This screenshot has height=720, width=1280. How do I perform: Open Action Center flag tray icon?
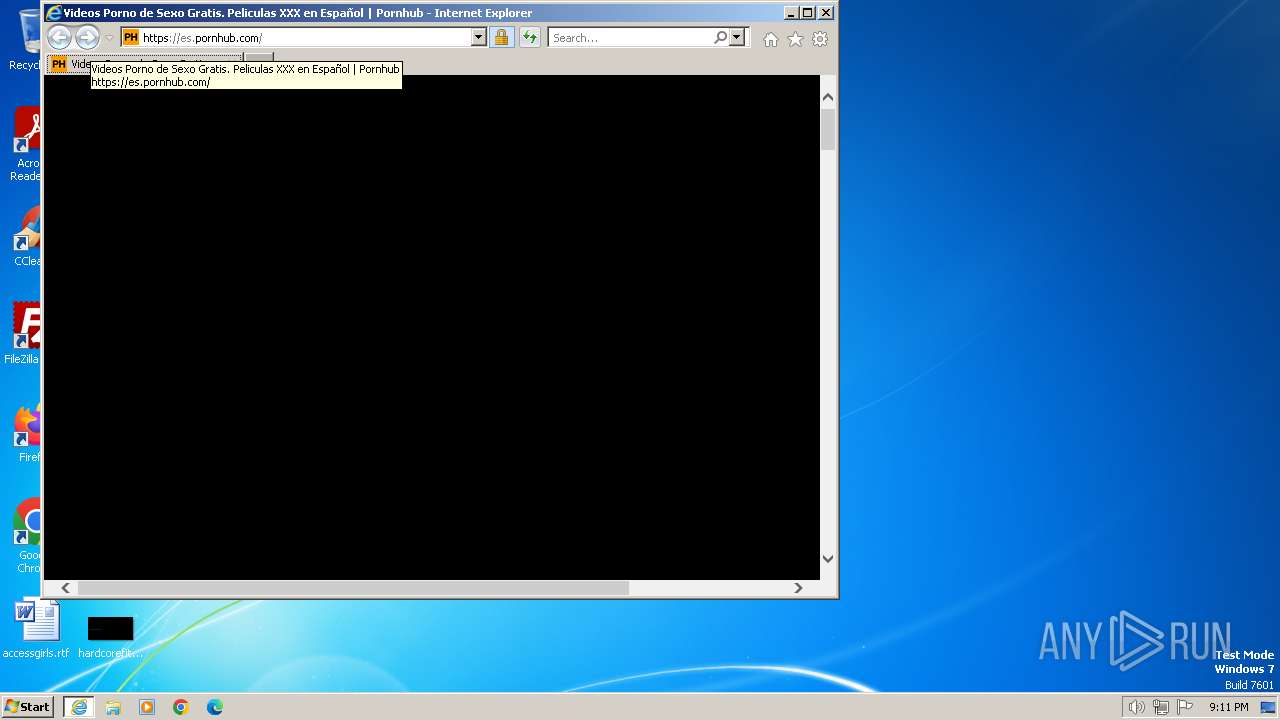point(1185,707)
